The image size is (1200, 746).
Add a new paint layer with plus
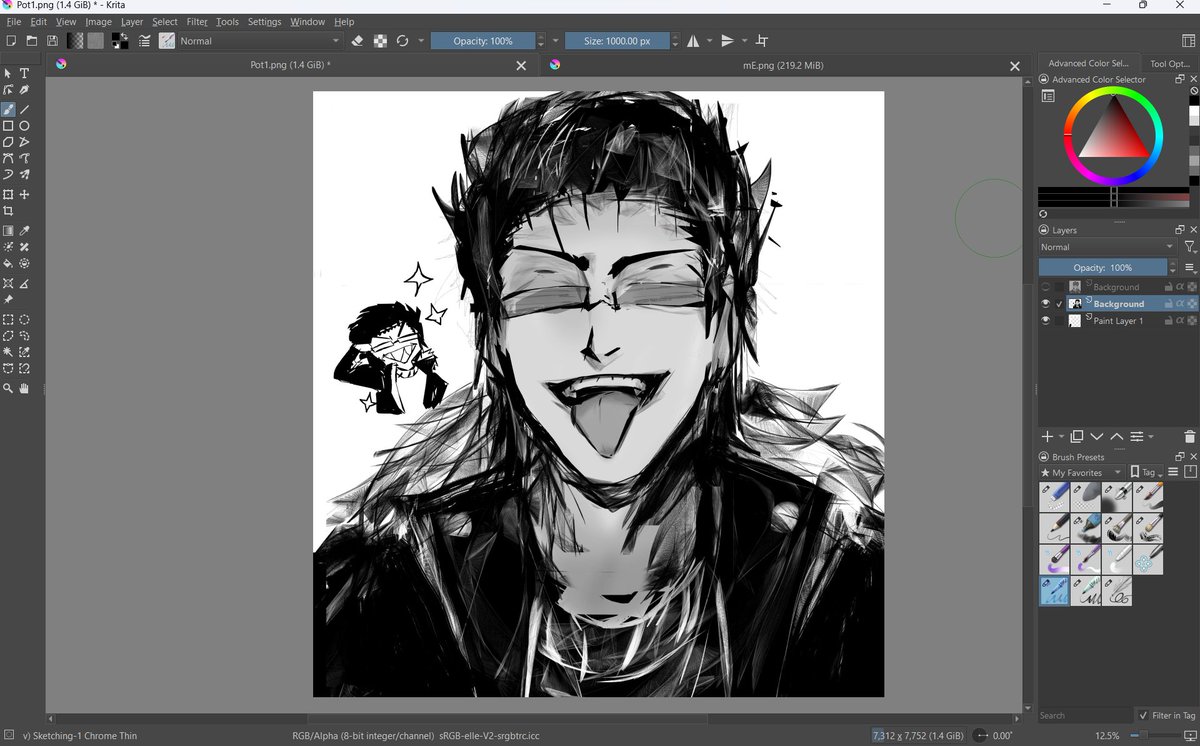tap(1047, 436)
